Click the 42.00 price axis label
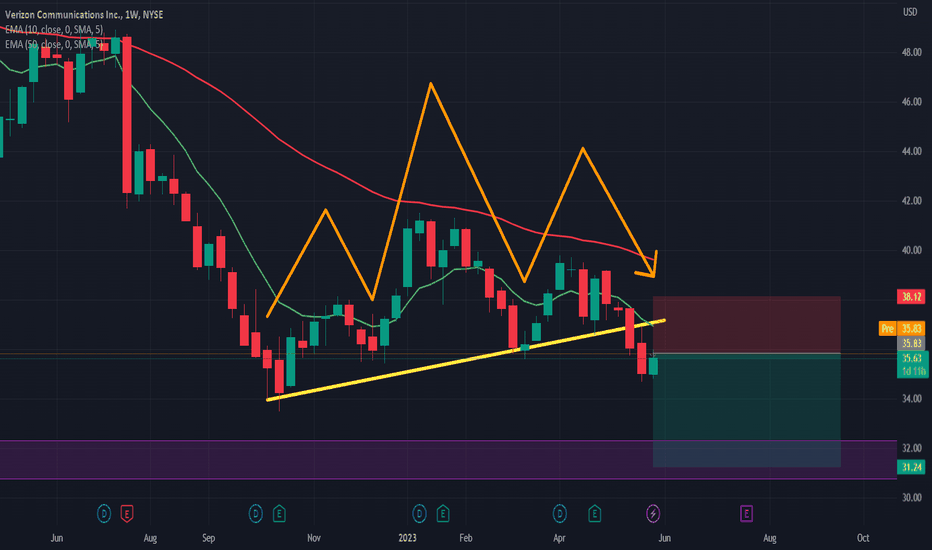 coord(911,200)
